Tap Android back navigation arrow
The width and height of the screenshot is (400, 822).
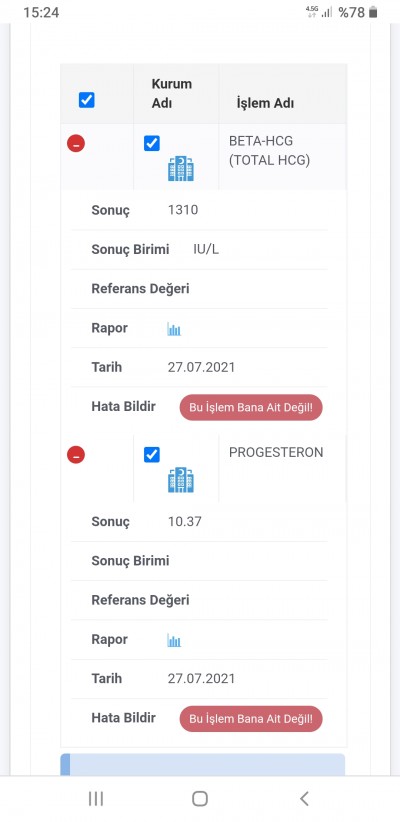pyautogui.click(x=304, y=798)
